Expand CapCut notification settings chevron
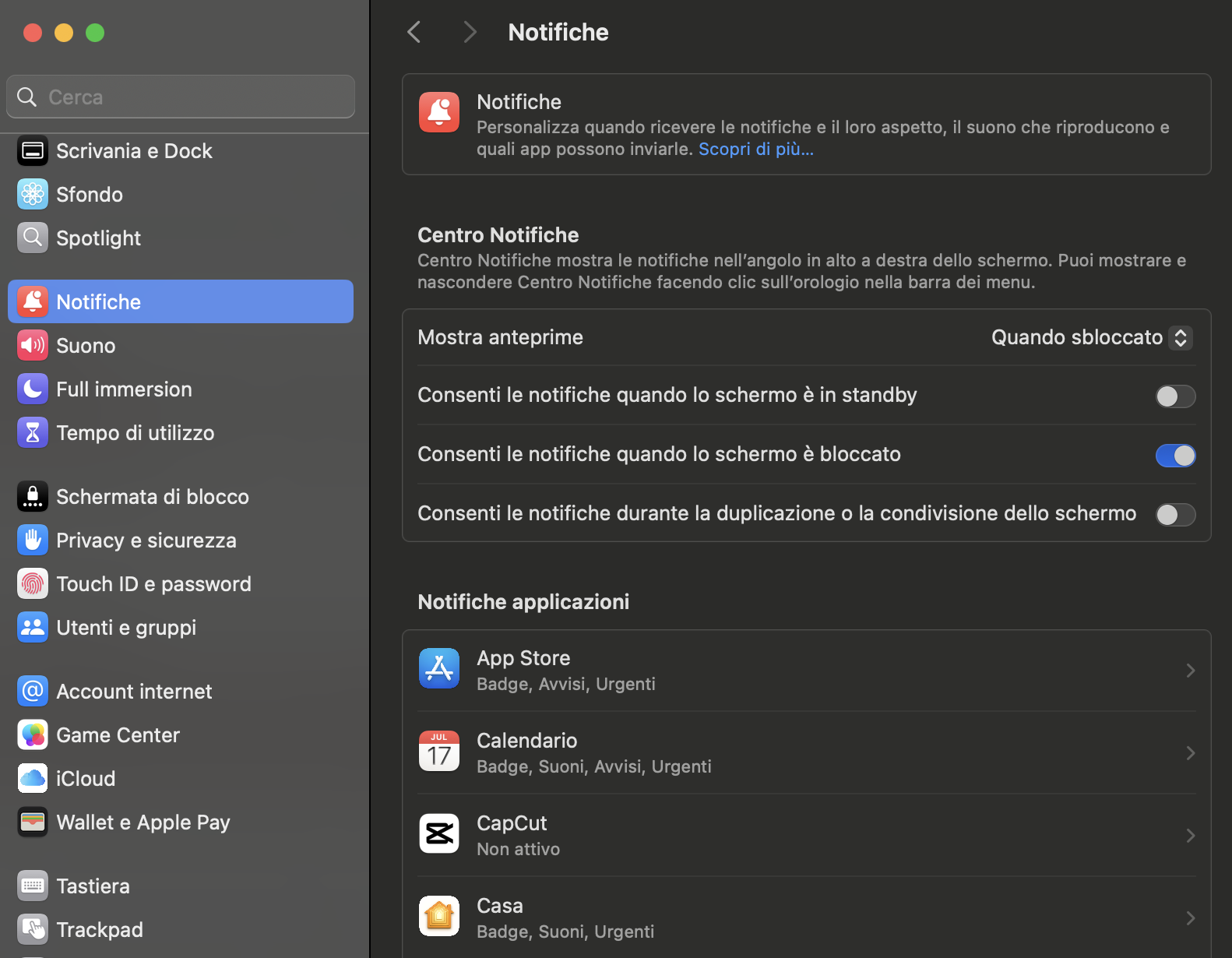 pyautogui.click(x=1190, y=836)
